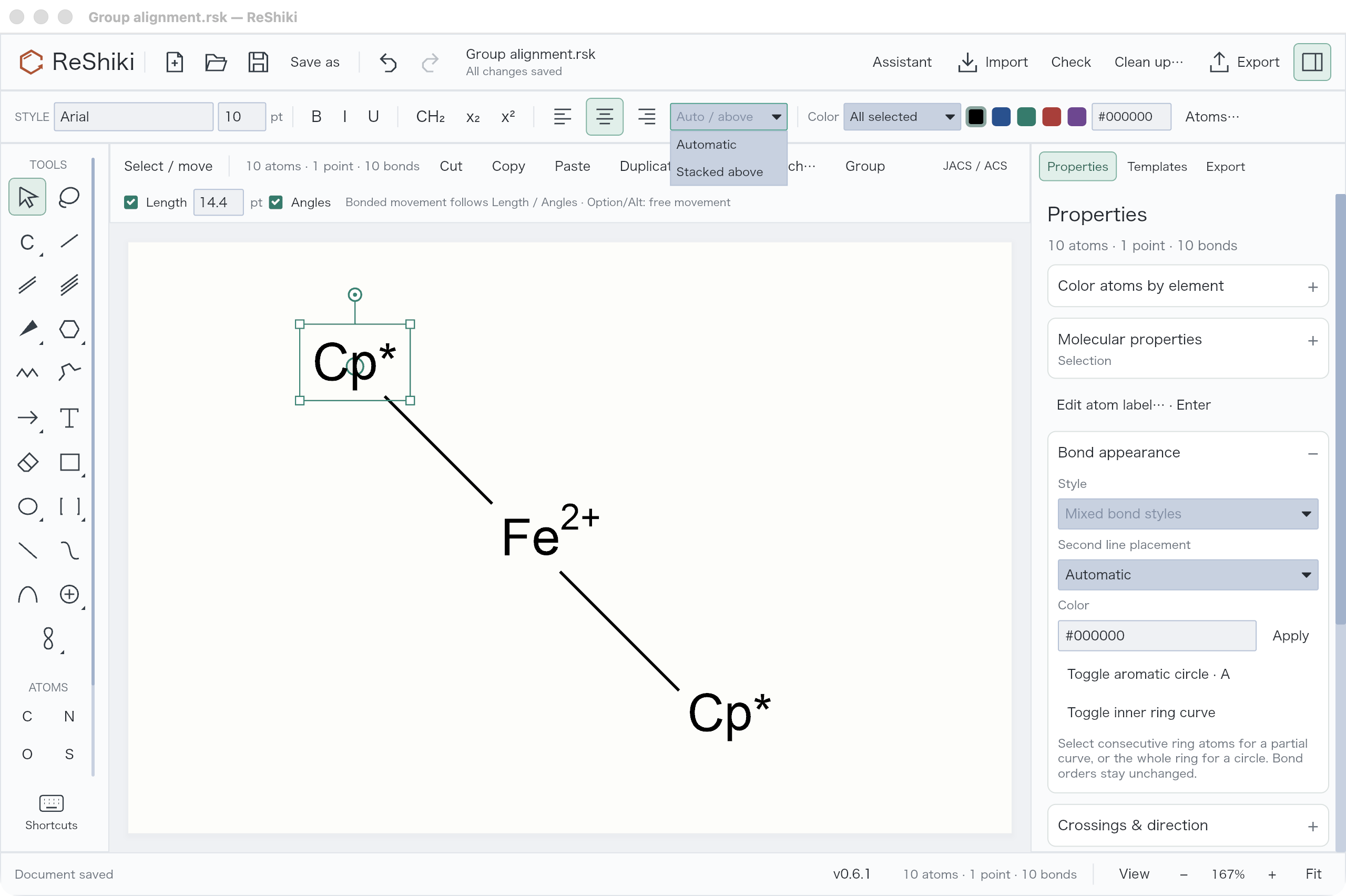The image size is (1346, 896).
Task: Choose the Automatic option
Action: [728, 145]
